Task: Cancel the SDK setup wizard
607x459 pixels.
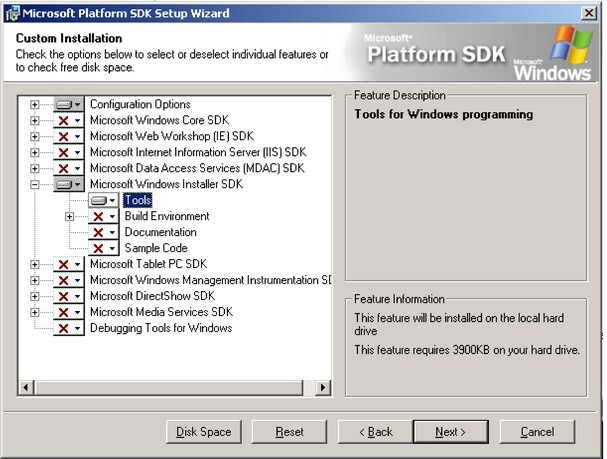Action: (537, 432)
